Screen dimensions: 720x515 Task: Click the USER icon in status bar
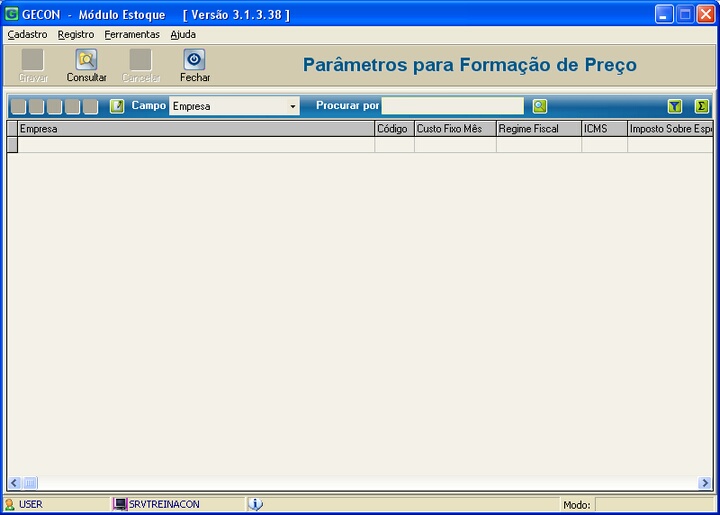tap(10, 504)
